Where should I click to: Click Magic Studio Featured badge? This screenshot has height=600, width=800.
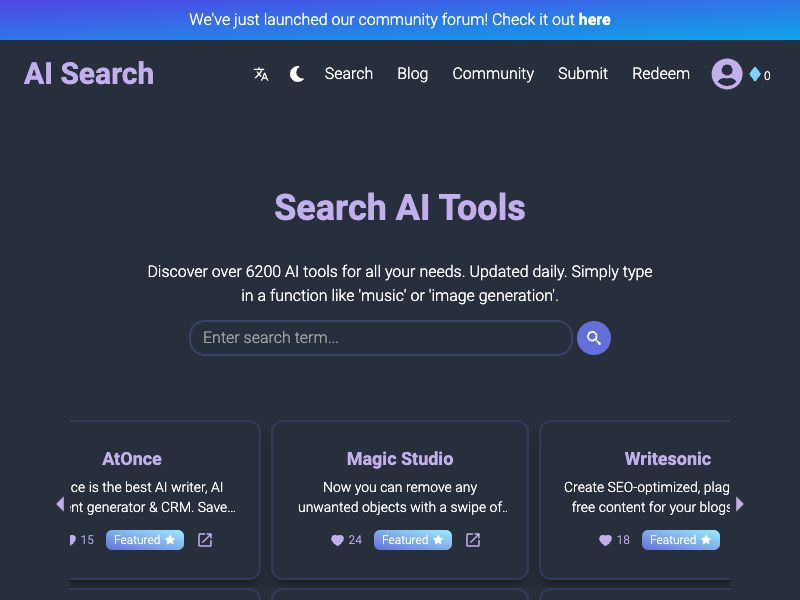413,540
